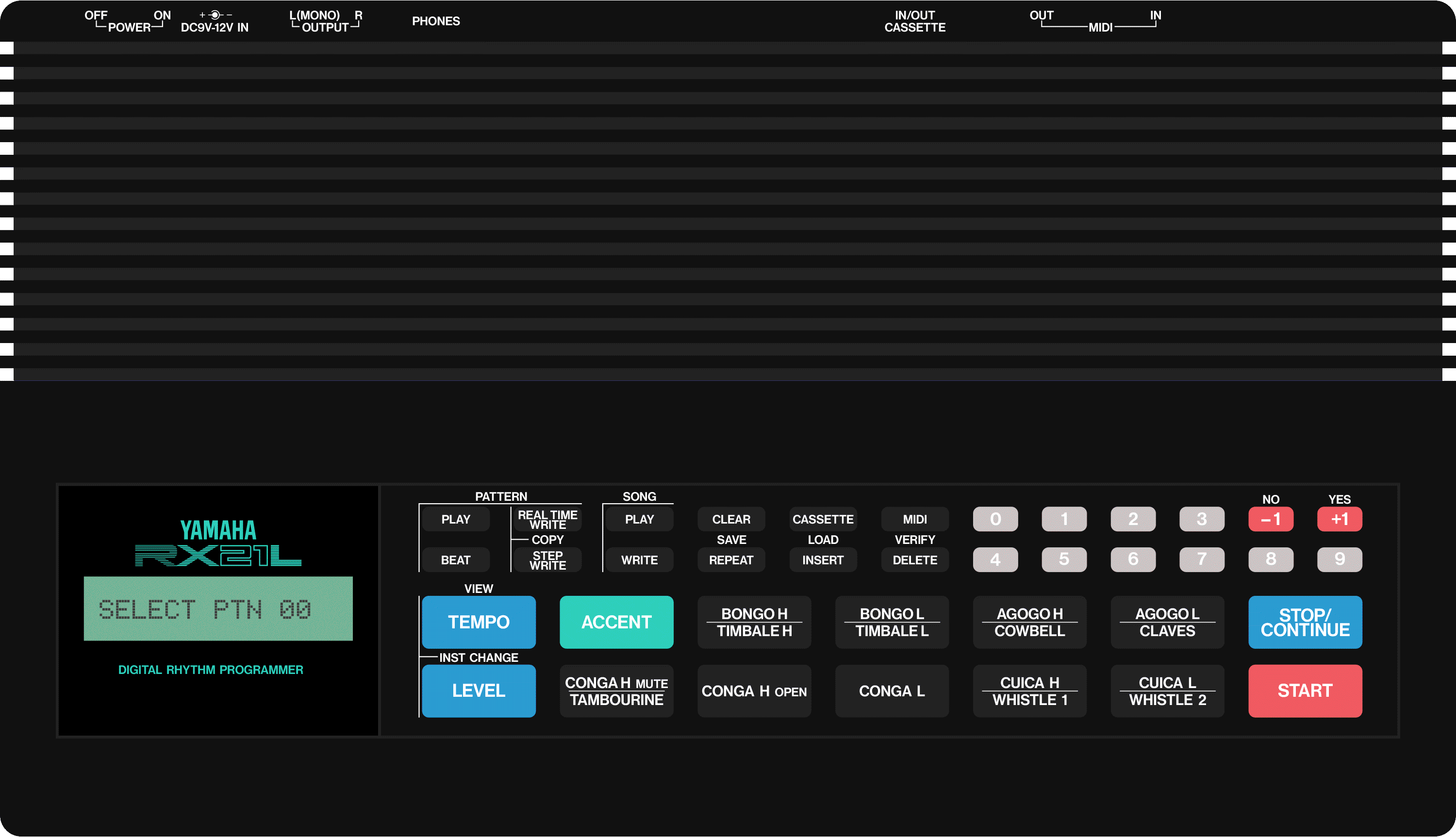Trigger the CUICA H / WHISTLE 1 pad
Viewport: 1456px width, 837px height.
click(x=1030, y=691)
